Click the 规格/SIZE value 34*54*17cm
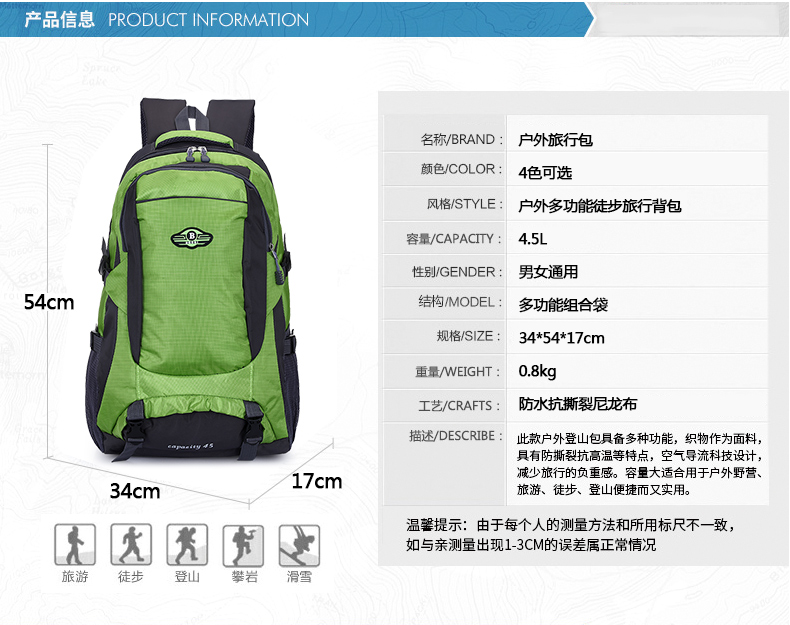This screenshot has height=625, width=790. tap(561, 337)
